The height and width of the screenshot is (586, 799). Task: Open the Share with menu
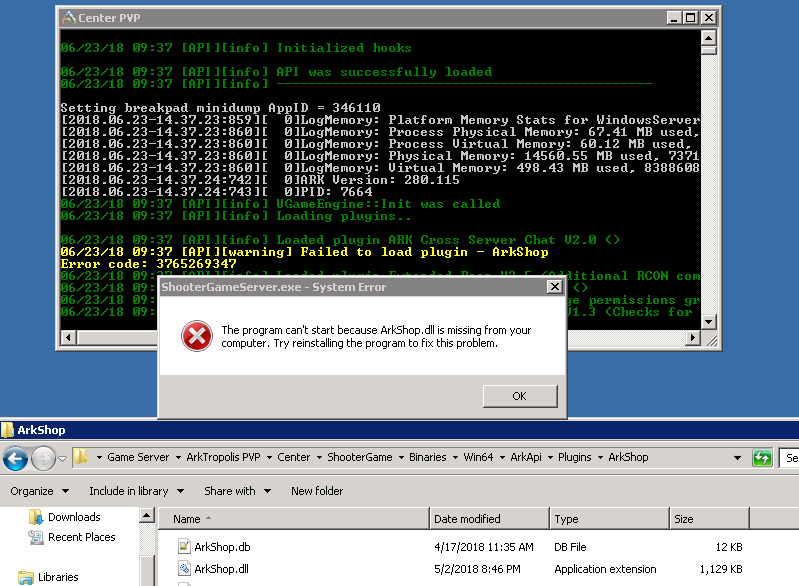click(237, 491)
